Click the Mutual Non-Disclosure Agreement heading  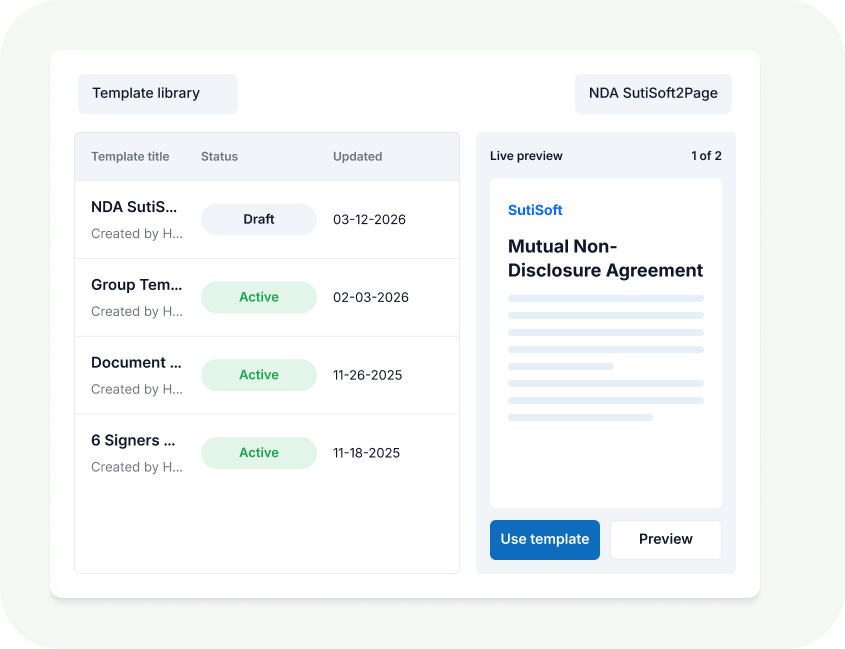tap(605, 258)
